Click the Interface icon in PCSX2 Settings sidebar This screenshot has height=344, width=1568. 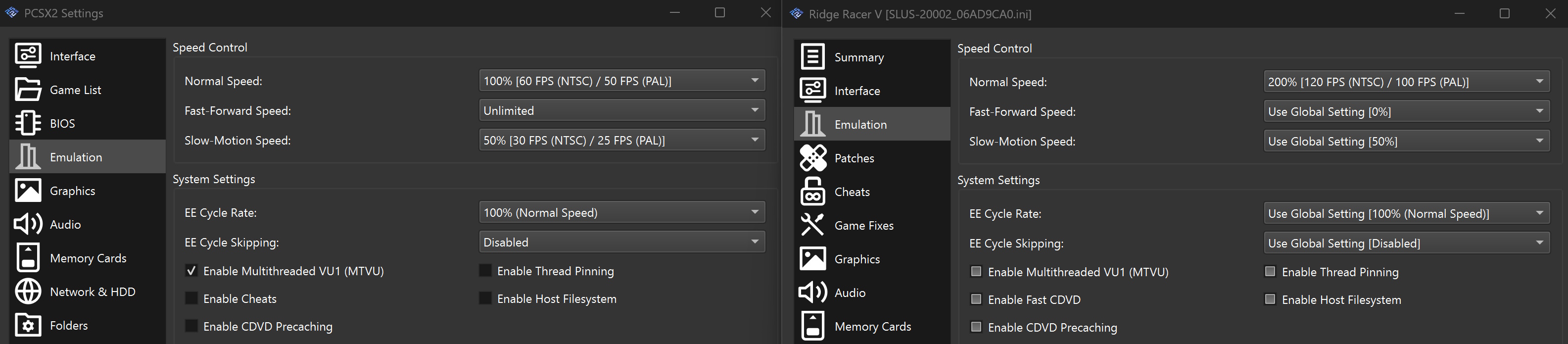click(28, 56)
